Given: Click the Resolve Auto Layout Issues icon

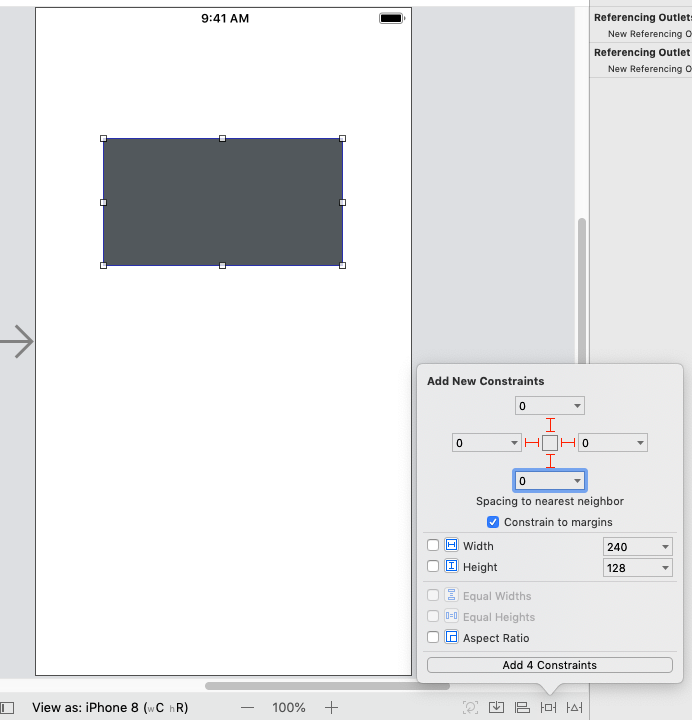Looking at the screenshot, I should click(574, 707).
